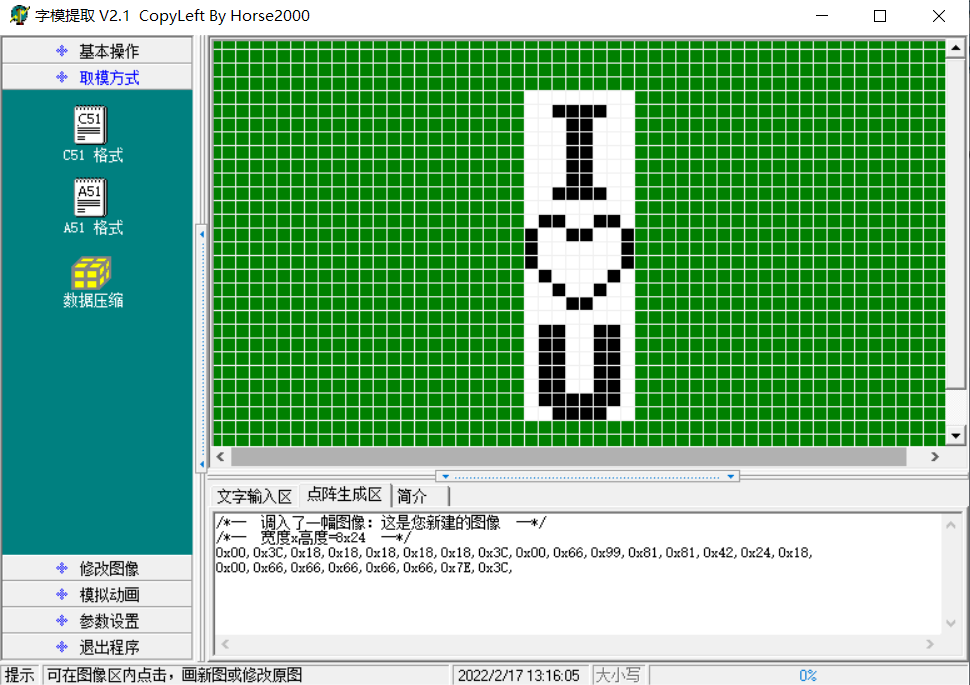The width and height of the screenshot is (970, 685).
Task: Expand the 修改图像 panel
Action: point(97,568)
